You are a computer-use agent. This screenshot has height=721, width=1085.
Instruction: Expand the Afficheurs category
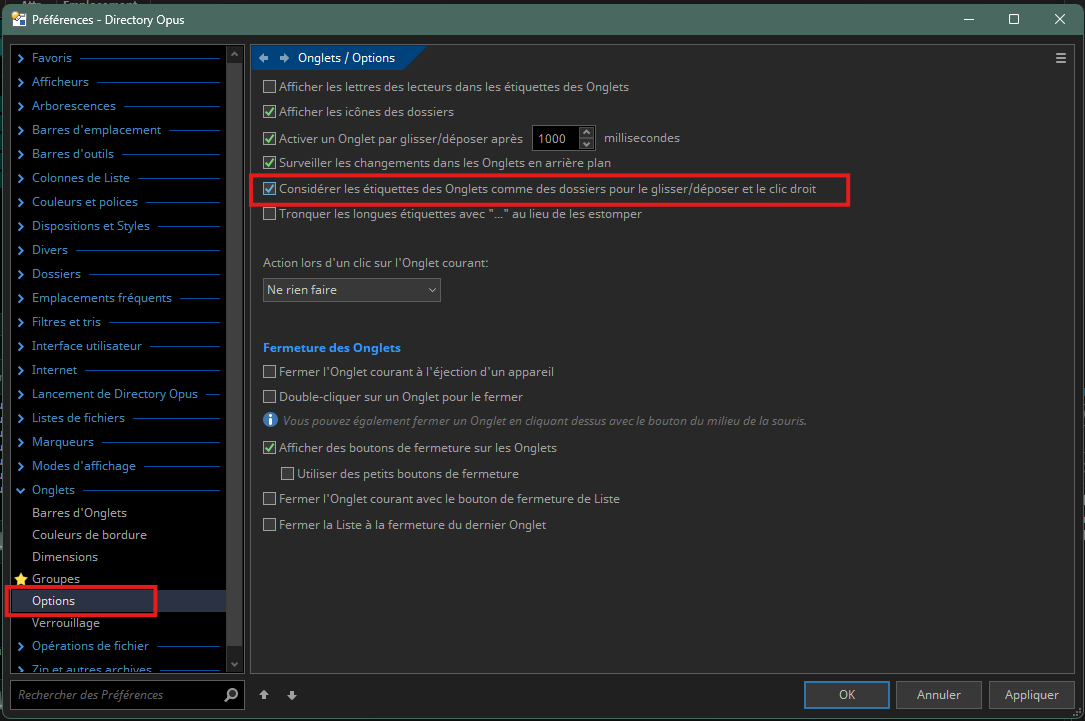(21, 82)
